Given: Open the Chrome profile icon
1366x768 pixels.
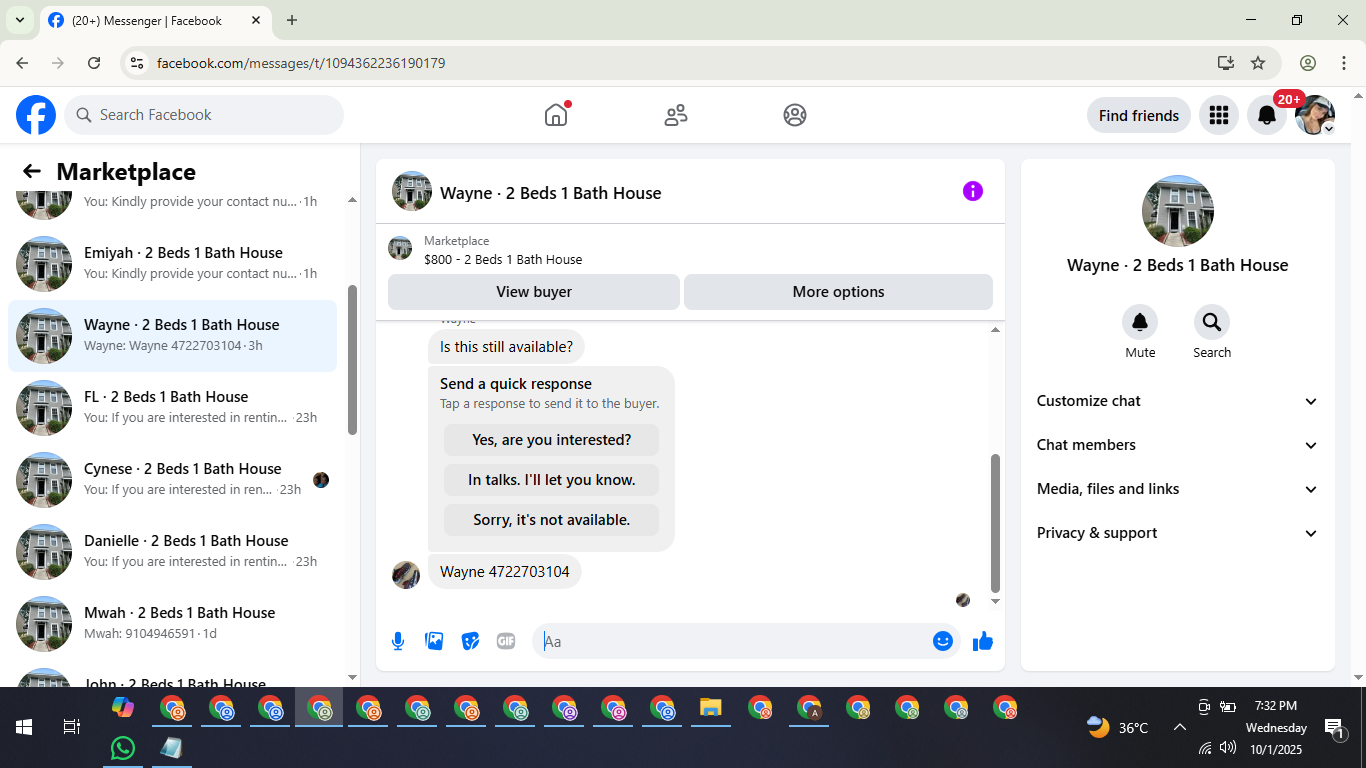Looking at the screenshot, I should pos(1308,63).
